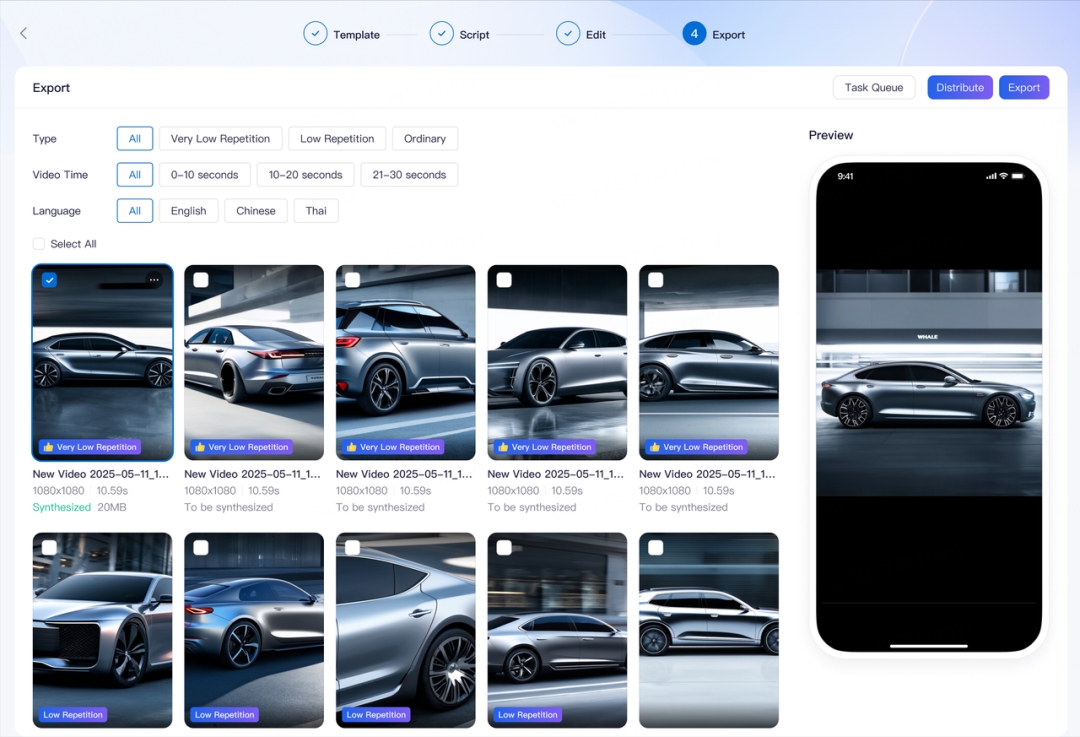
Task: Click Low Repetition badge on first bottom-row video
Action: point(73,715)
